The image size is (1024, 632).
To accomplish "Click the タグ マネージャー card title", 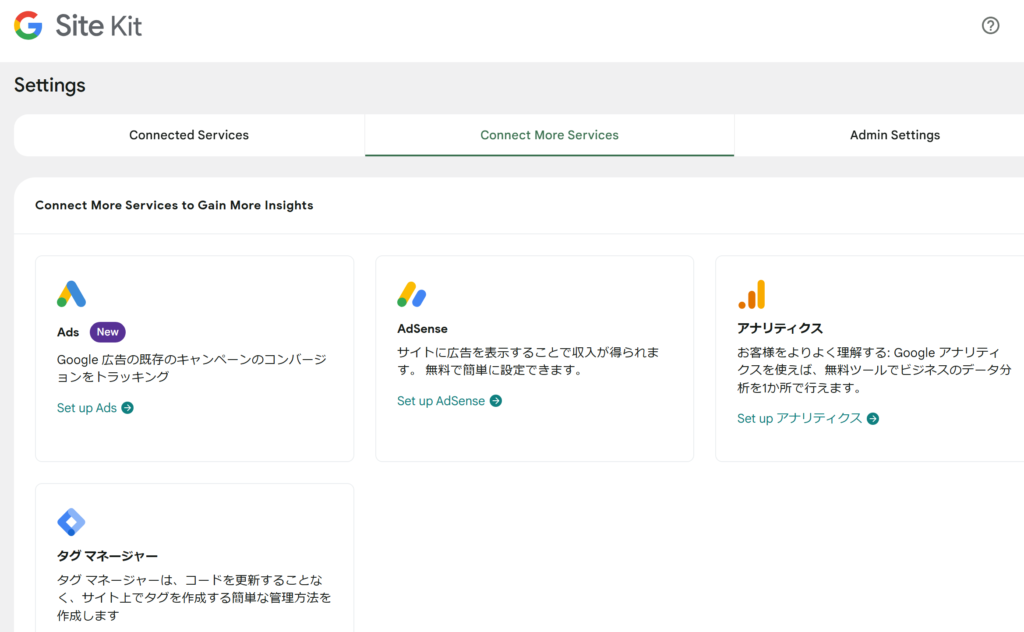I will (107, 556).
